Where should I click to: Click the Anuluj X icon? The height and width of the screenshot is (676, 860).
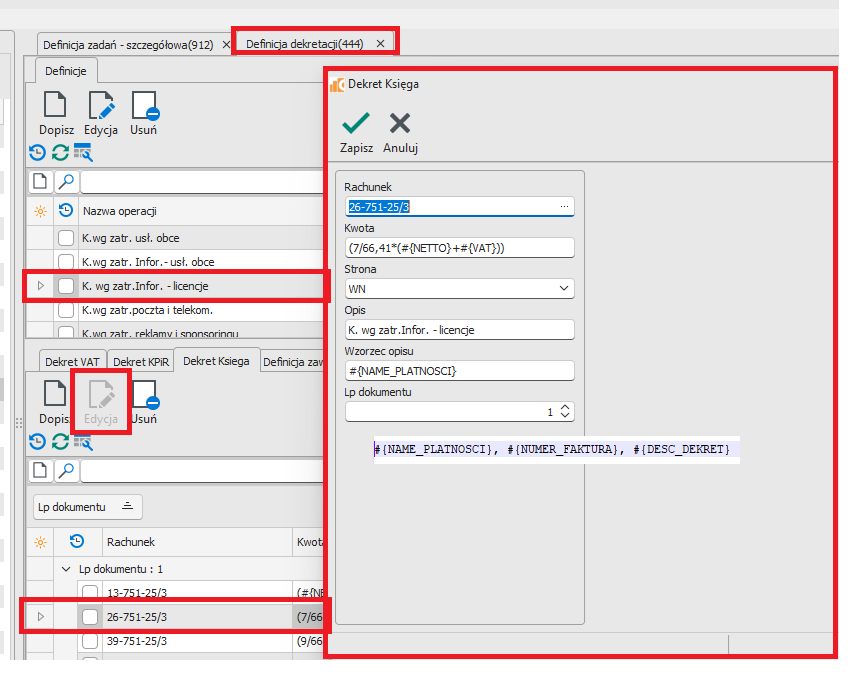400,124
